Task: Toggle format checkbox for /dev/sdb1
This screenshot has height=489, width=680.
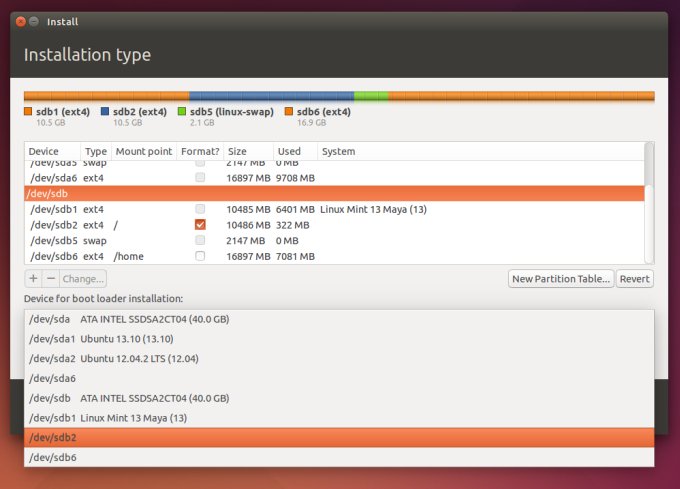Action: pos(200,209)
